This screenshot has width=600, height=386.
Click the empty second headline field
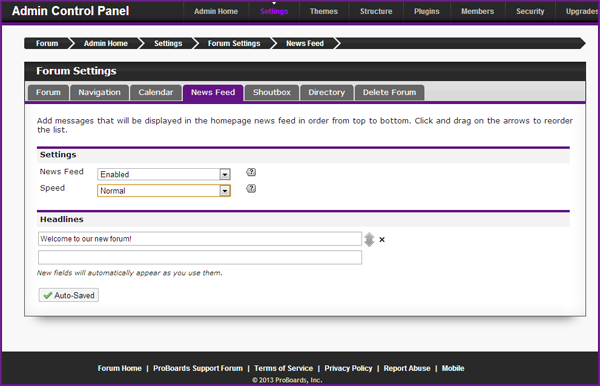pyautogui.click(x=200, y=257)
